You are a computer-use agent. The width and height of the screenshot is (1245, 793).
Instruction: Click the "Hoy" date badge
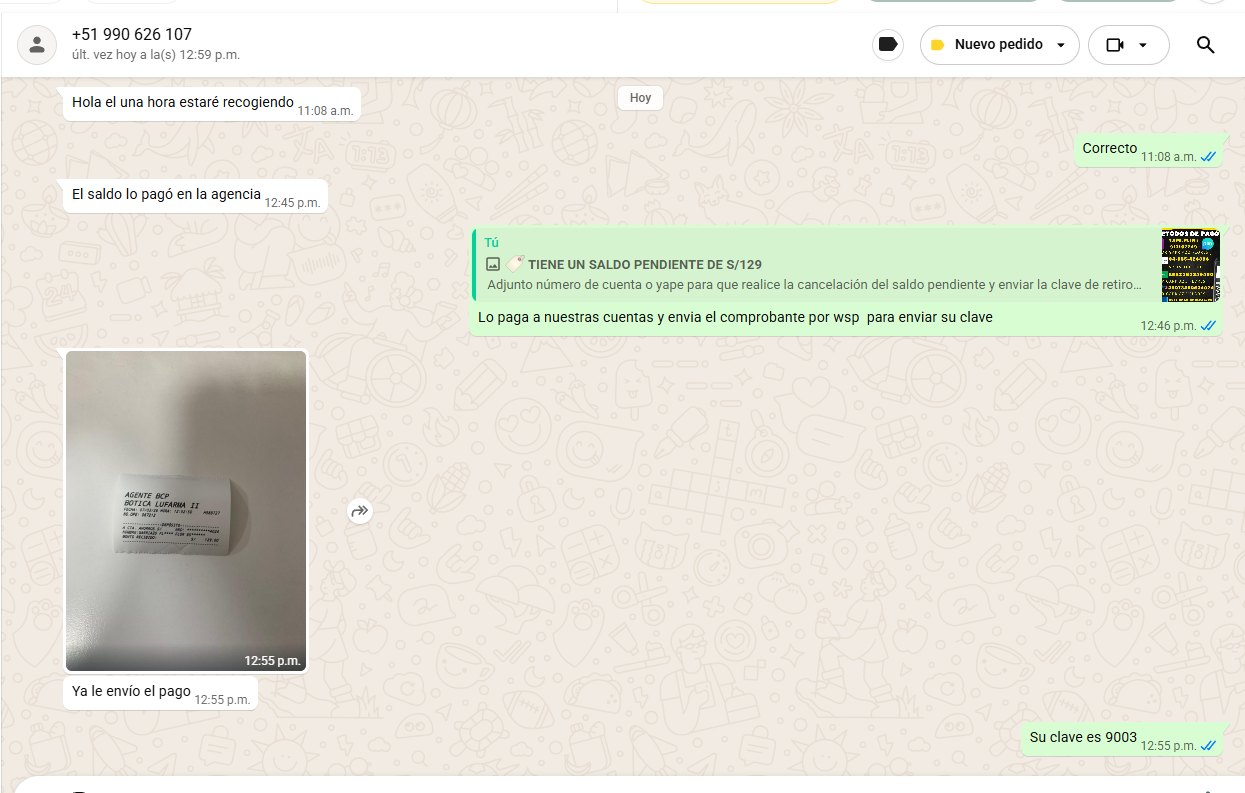640,98
